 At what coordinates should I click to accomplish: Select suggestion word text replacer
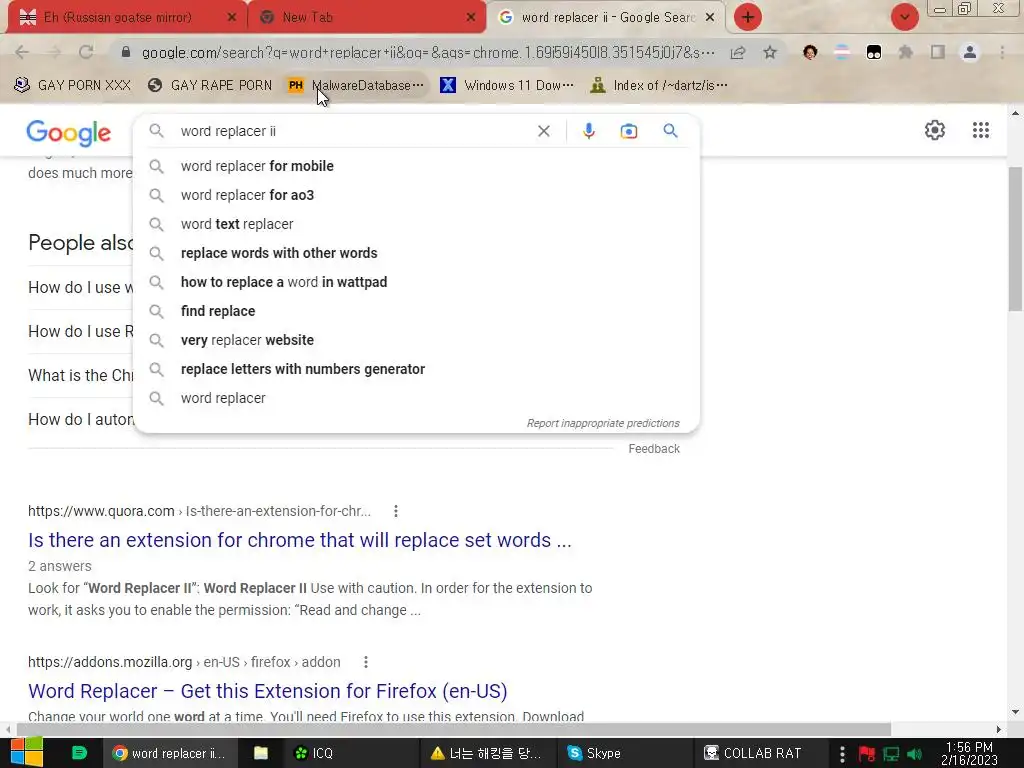pos(416,224)
